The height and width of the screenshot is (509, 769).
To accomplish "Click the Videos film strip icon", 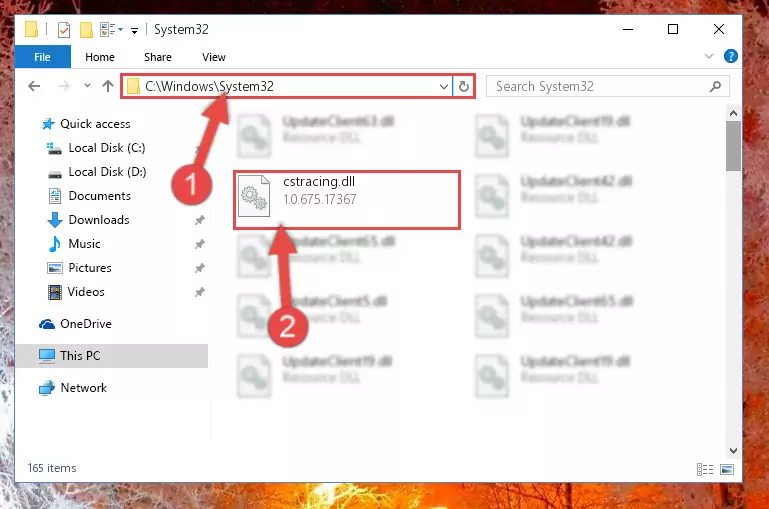I will pos(54,292).
